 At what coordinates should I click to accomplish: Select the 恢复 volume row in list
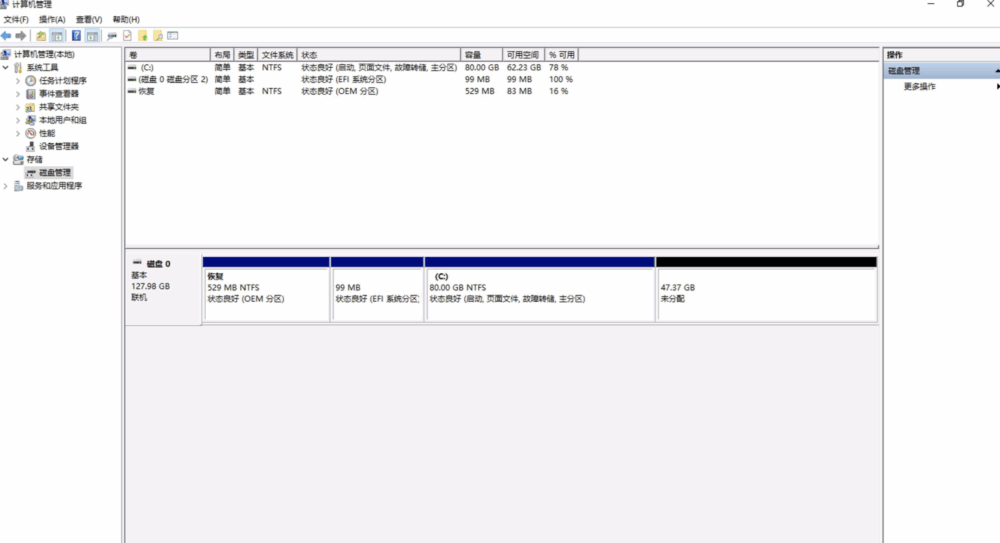[x=350, y=91]
